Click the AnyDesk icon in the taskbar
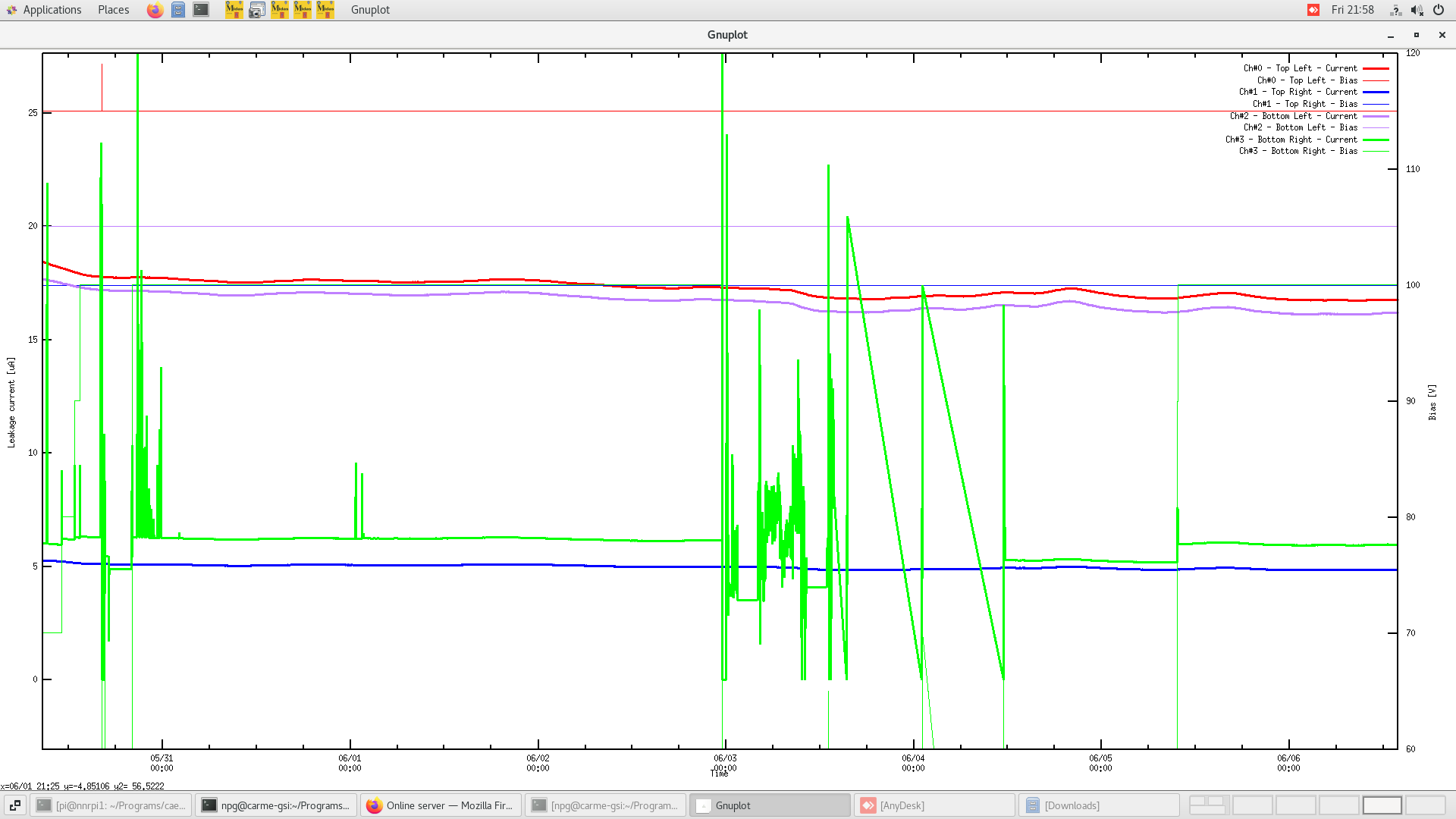This screenshot has width=1456, height=819. coord(934,805)
